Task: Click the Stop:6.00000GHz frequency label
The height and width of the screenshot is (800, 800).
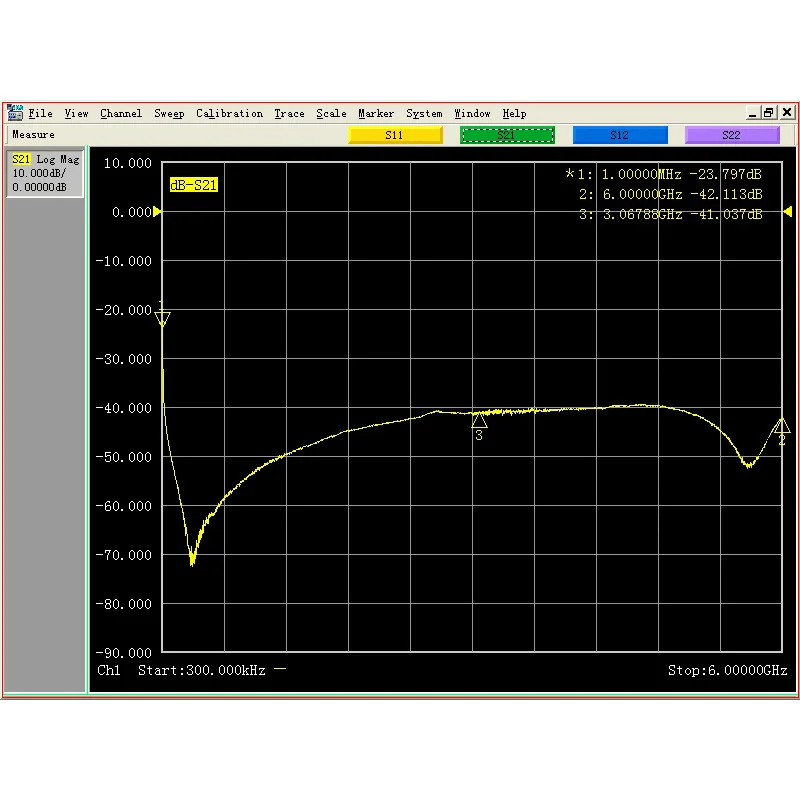Action: pos(728,670)
